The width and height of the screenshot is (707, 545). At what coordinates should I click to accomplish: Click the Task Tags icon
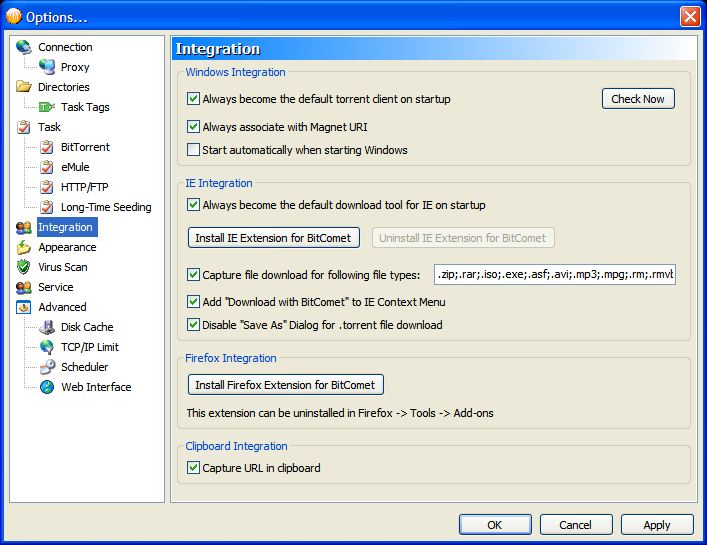click(46, 107)
